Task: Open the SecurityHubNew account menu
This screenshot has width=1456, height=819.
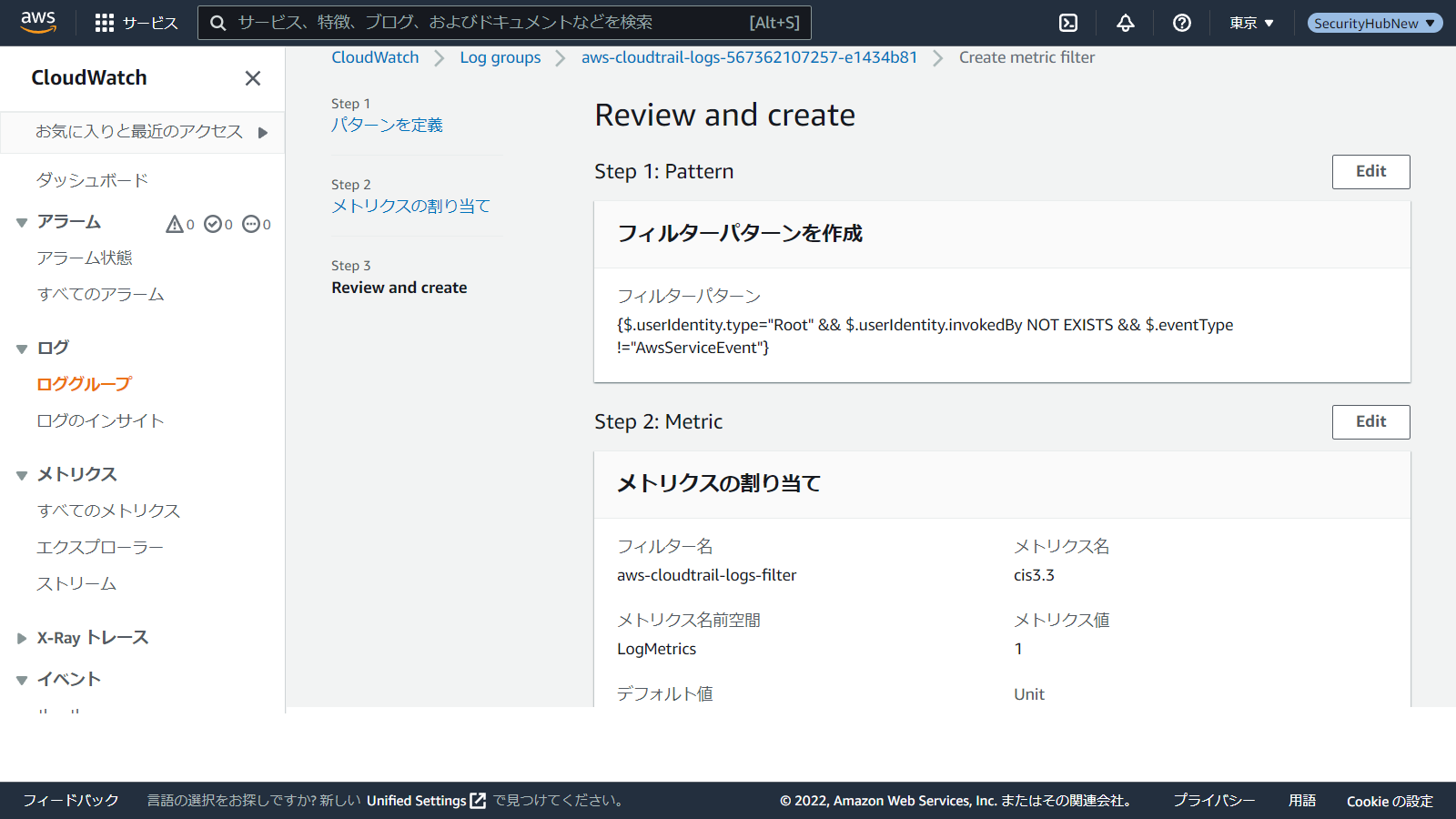Action: (x=1374, y=23)
